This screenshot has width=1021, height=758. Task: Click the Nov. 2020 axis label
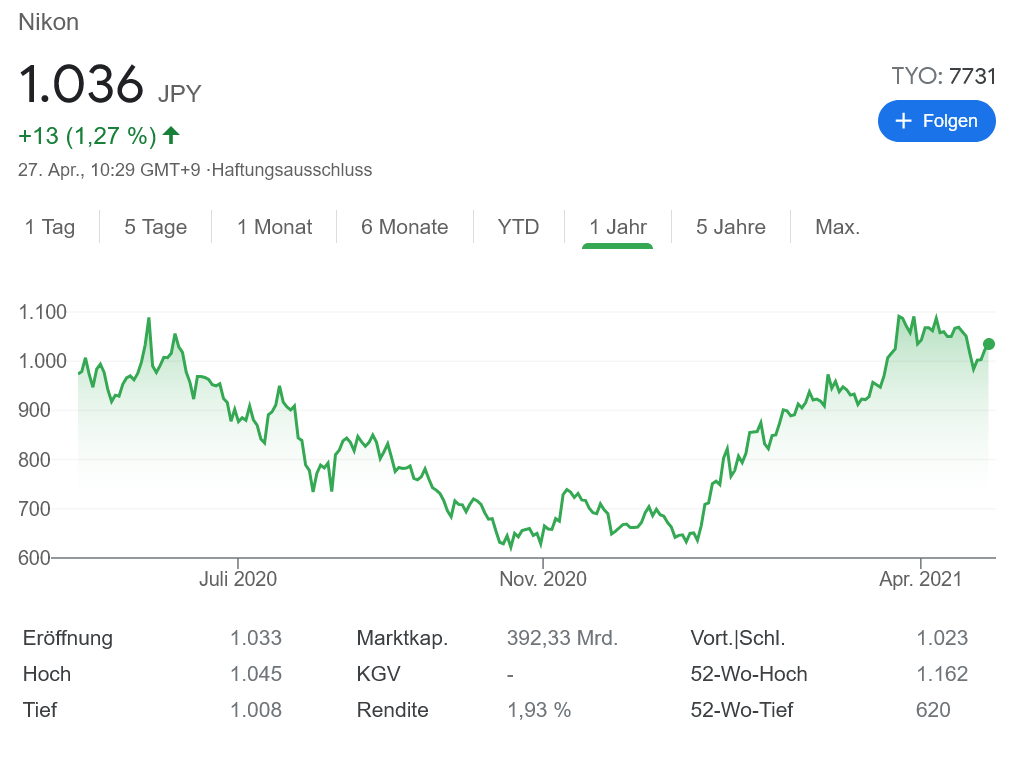[x=543, y=579]
